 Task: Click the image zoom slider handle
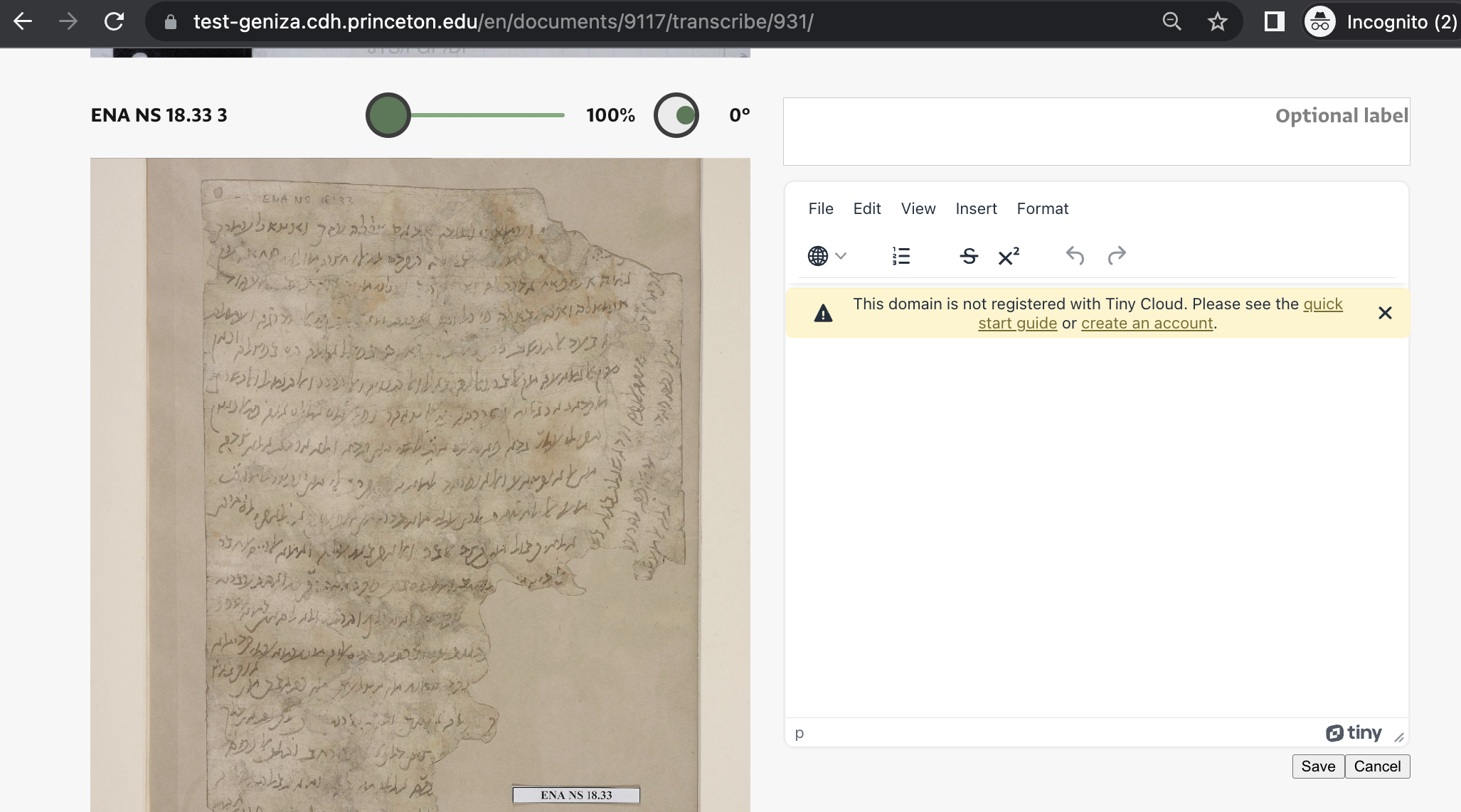coord(388,114)
